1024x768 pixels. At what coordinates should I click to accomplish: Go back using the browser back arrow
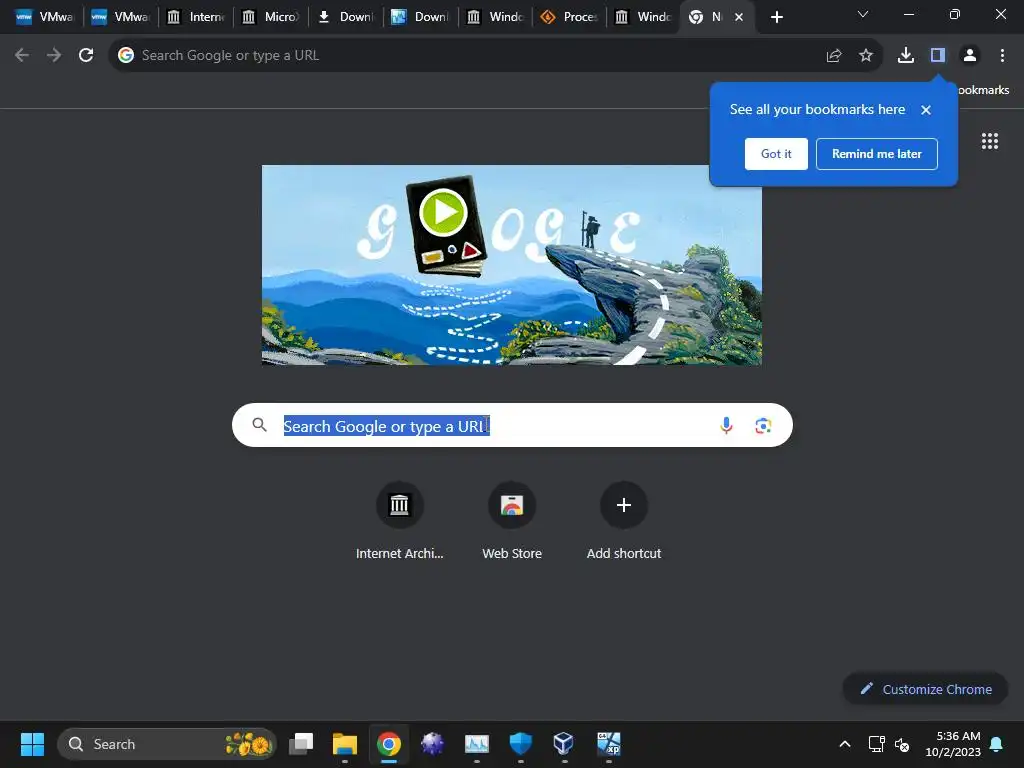coord(22,56)
